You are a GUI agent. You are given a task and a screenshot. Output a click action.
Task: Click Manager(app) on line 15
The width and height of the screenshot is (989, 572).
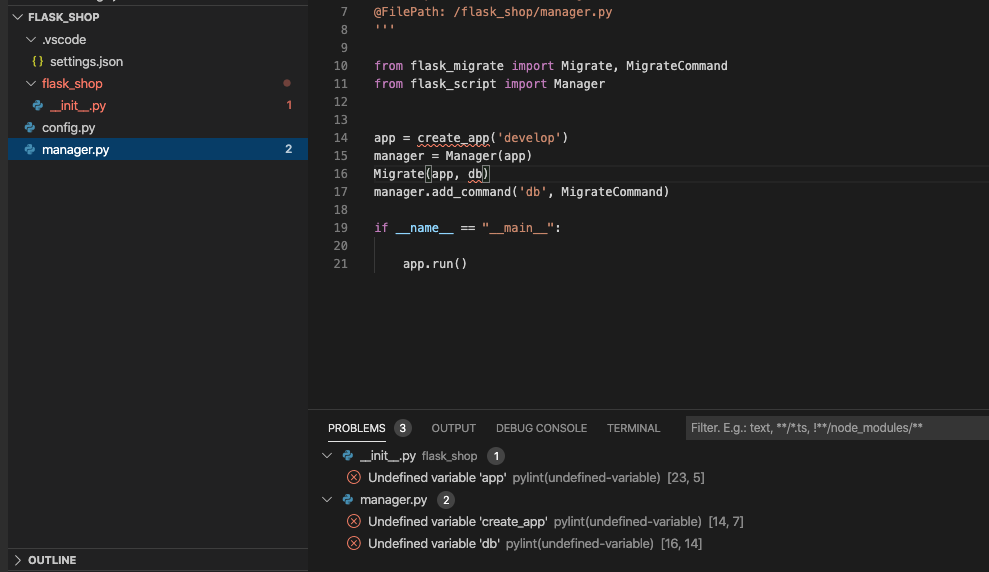click(489, 156)
